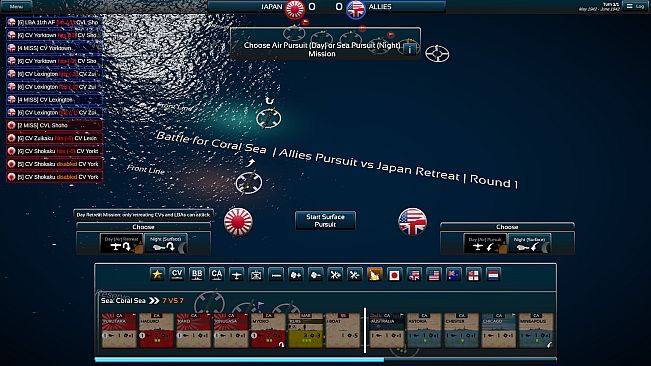Click the Allies flag in score bar
Screen dimensions: 651x366
tap(356, 9)
